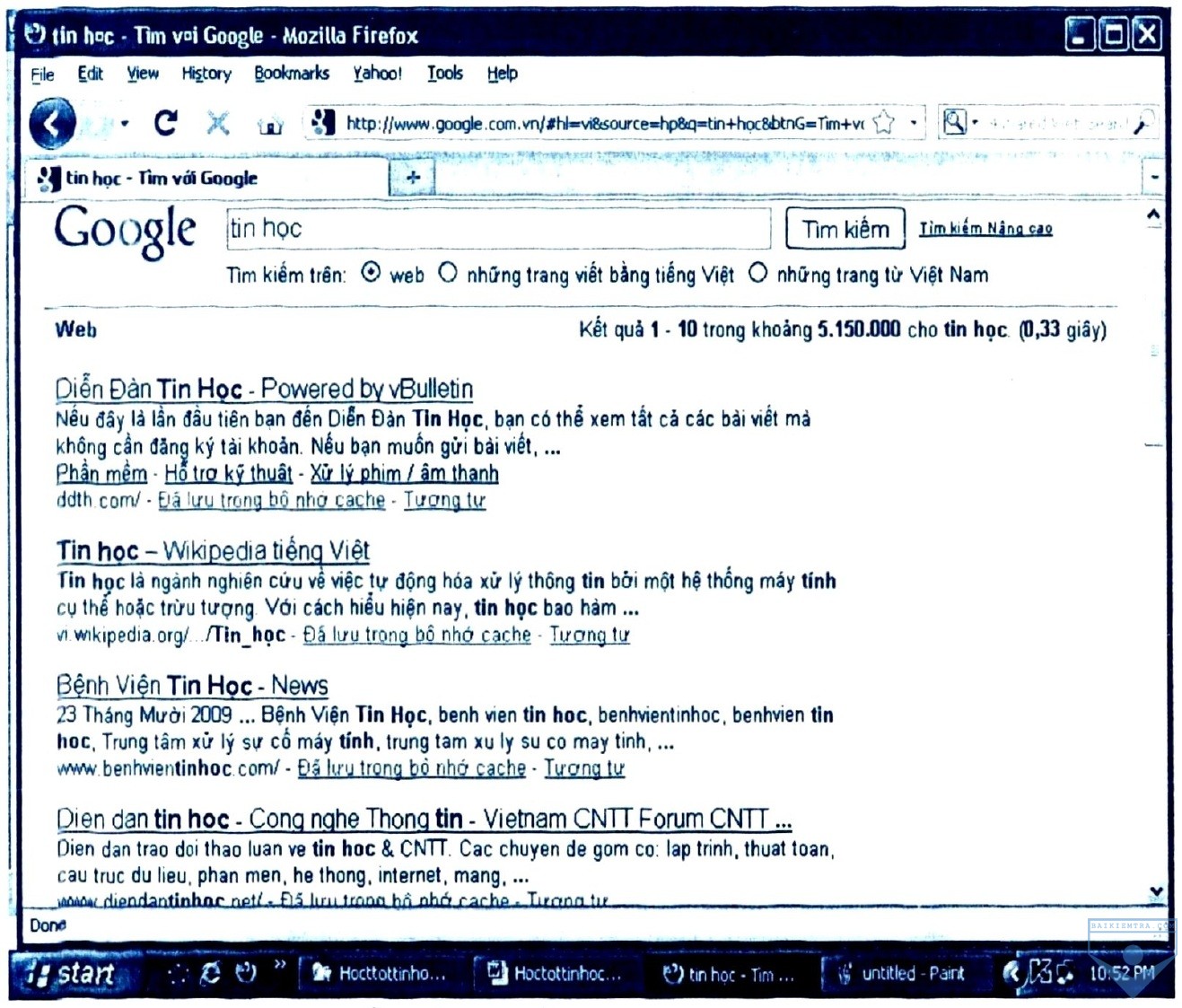Open the View menu
Viewport: 1182px width, 1008px height.
point(143,74)
